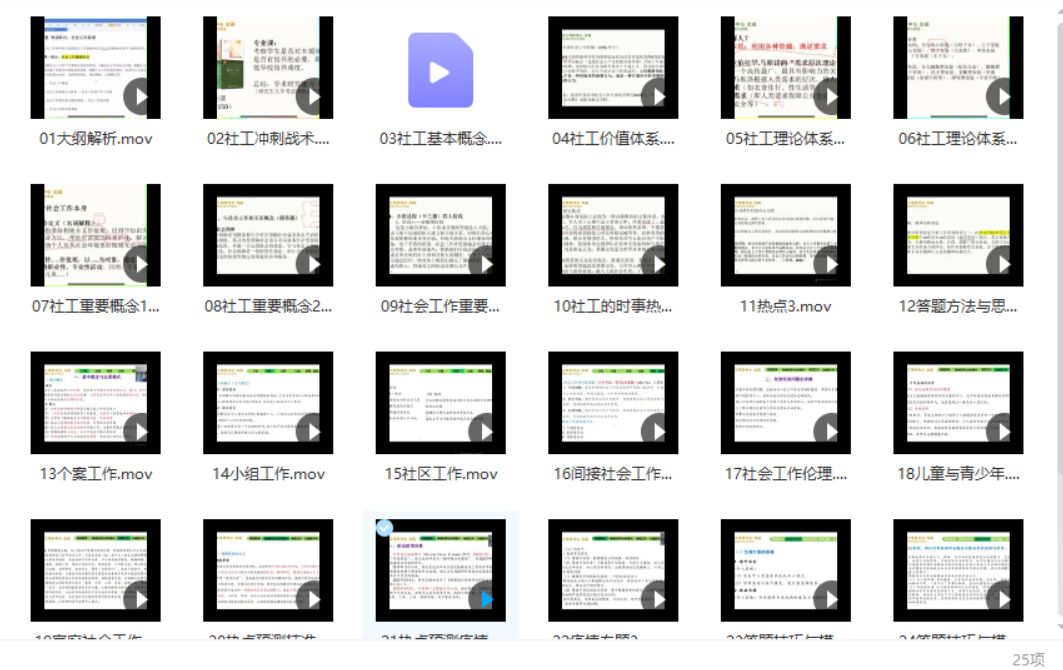The height and width of the screenshot is (670, 1063).
Task: Click the 14小组工作.mov file name
Action: [x=268, y=474]
